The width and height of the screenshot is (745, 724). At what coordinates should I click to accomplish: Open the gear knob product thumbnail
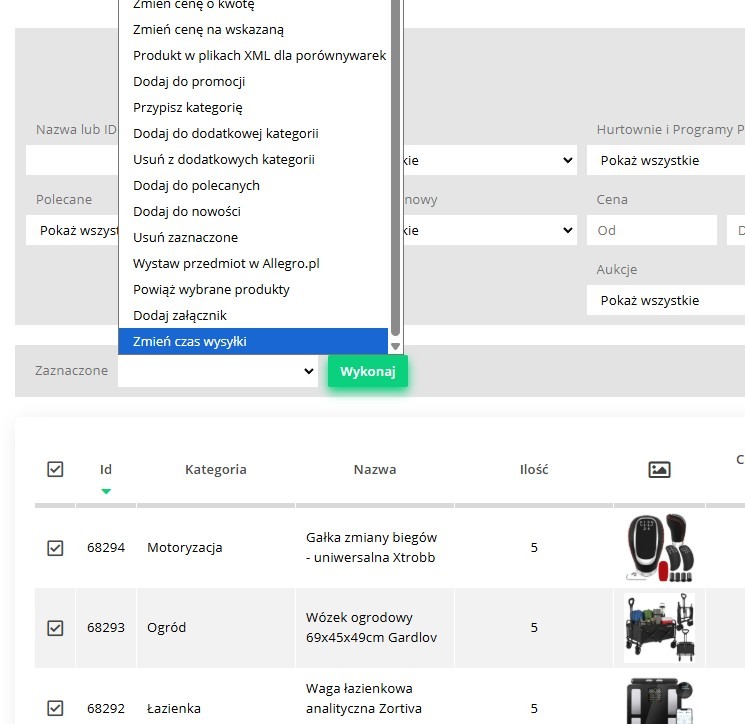(659, 548)
